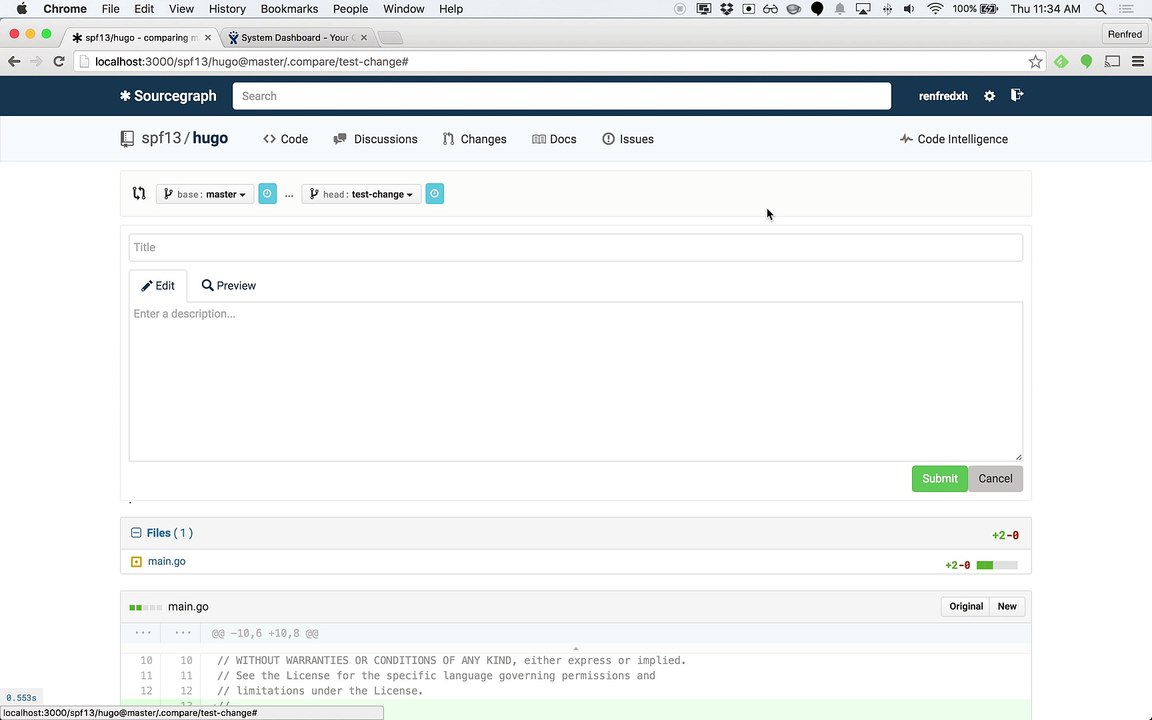Click the main.go diff header filename
This screenshot has width=1152, height=720.
point(188,607)
